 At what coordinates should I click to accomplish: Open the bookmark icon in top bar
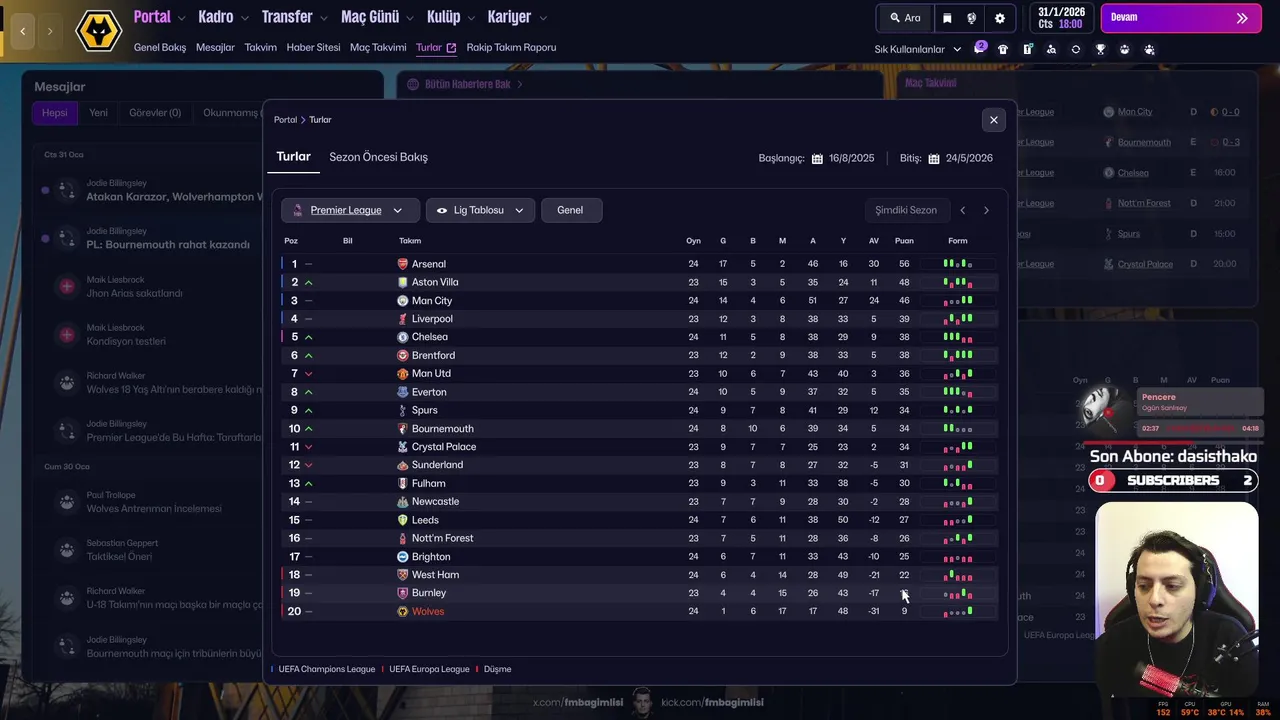point(947,18)
